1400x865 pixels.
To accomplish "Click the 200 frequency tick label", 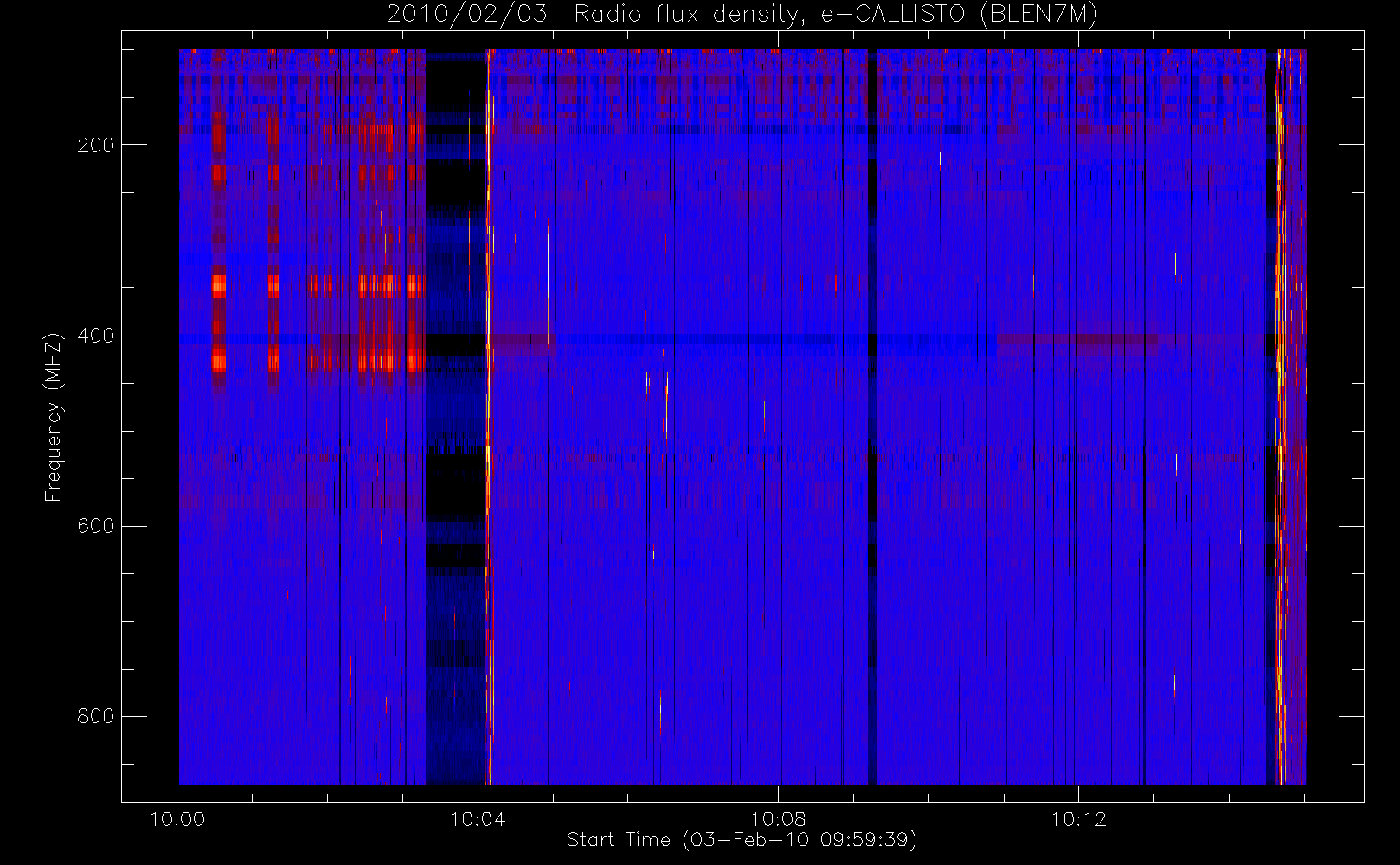I will [96, 145].
